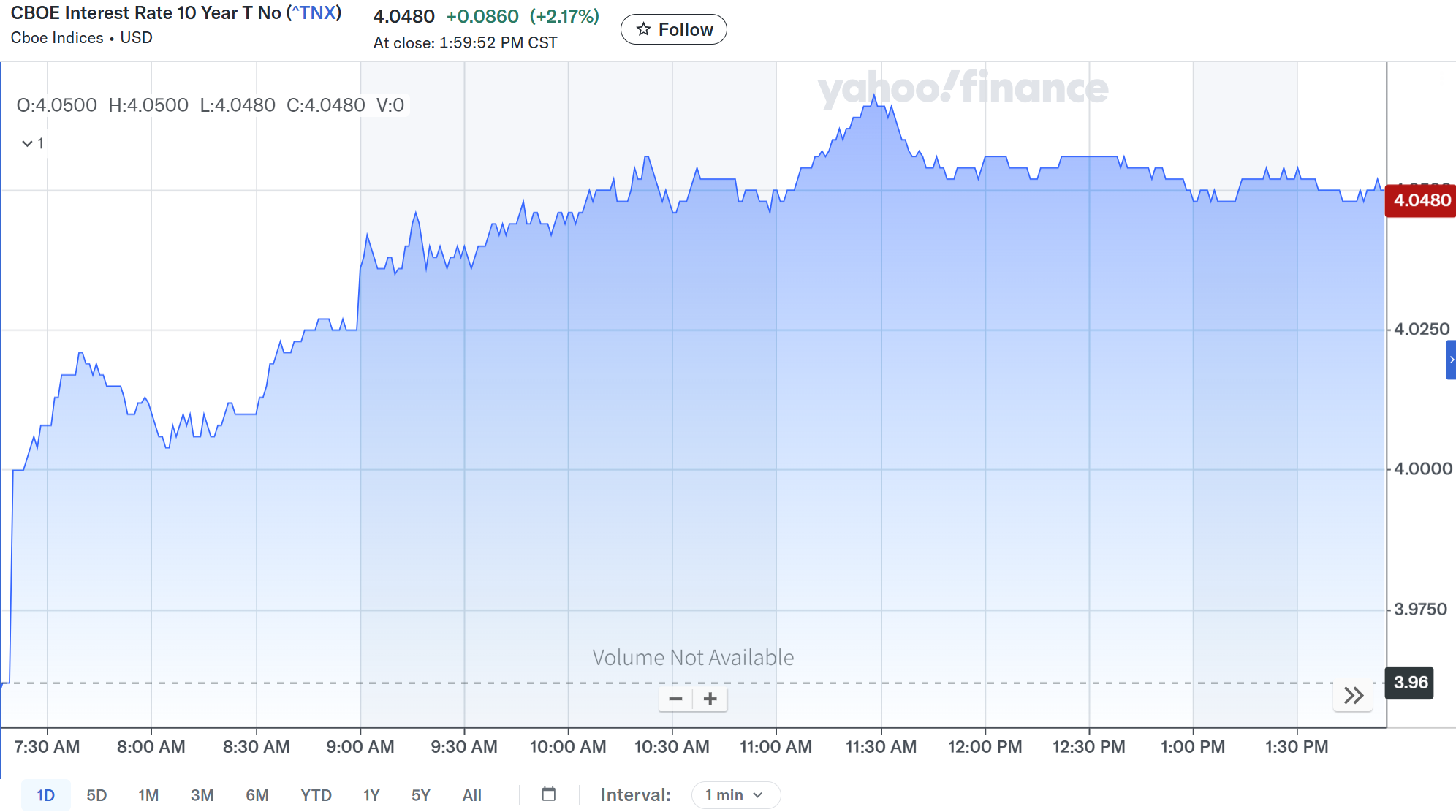Select the 1D range tab
Viewport: 1456px width, 812px height.
click(x=45, y=795)
